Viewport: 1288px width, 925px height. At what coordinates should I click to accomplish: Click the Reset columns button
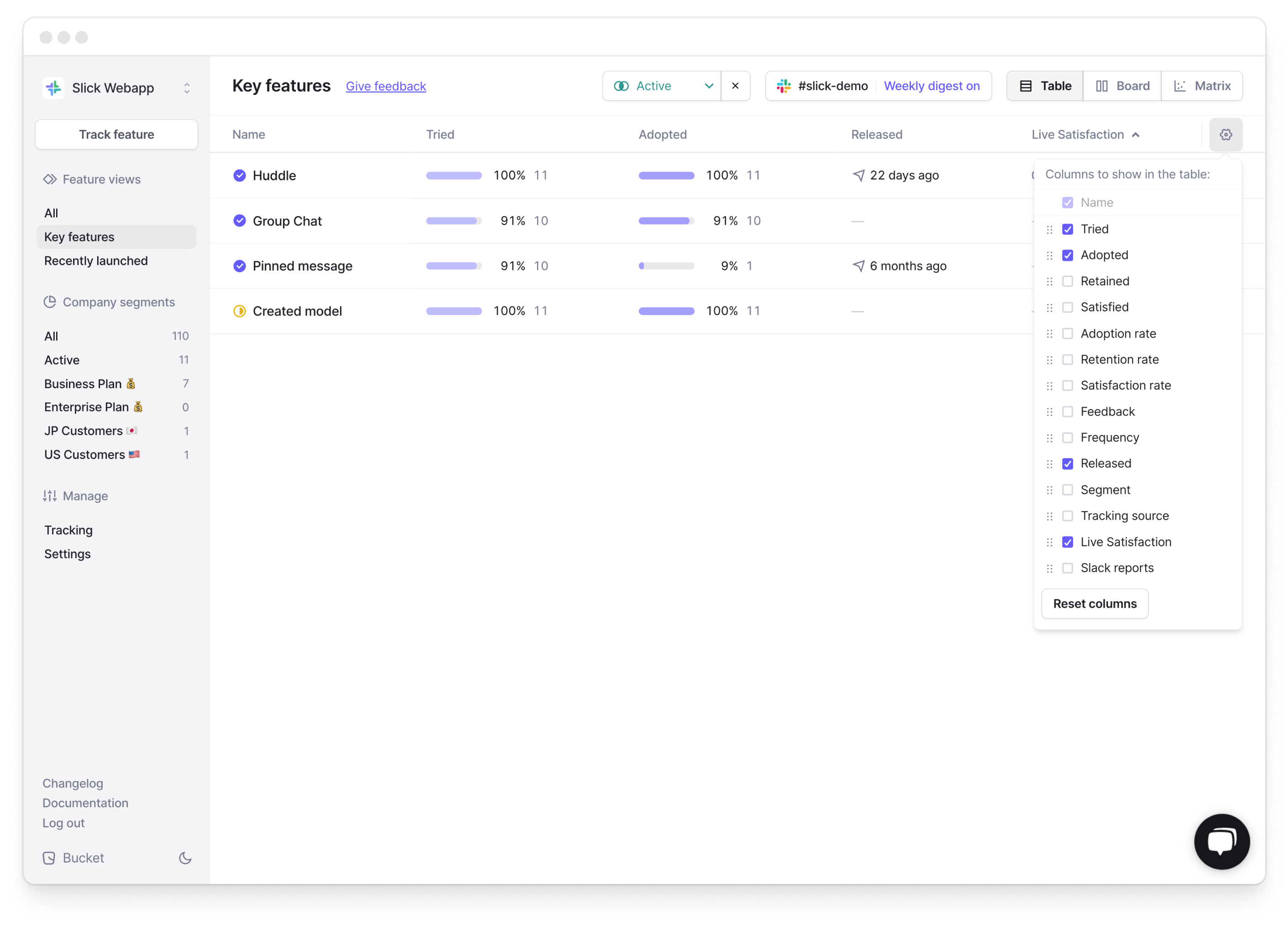(x=1094, y=604)
